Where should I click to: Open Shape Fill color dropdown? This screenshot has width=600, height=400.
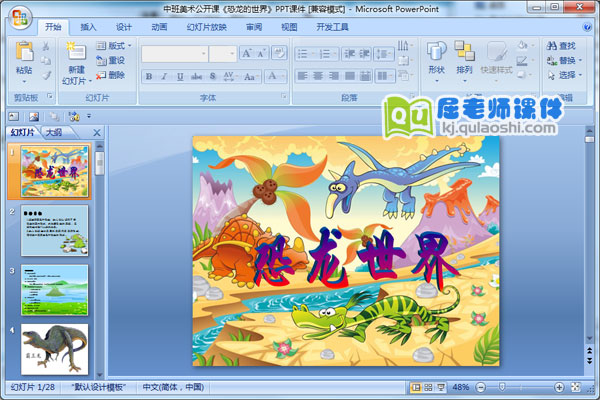[x=525, y=46]
